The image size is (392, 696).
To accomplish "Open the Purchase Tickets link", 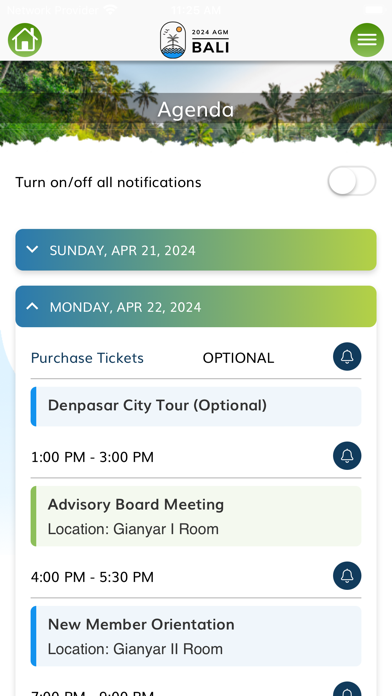I will click(87, 358).
